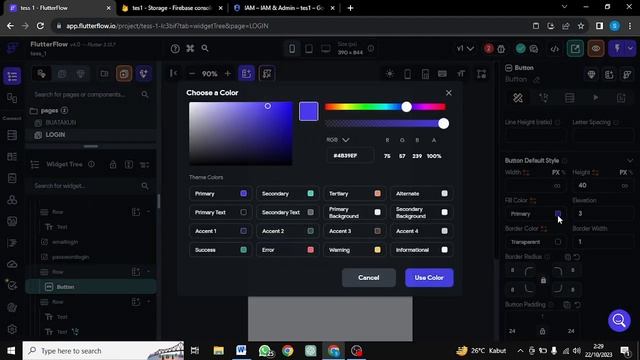Select the Accent 2 theme color
This screenshot has height=360, width=640.
(287, 231)
